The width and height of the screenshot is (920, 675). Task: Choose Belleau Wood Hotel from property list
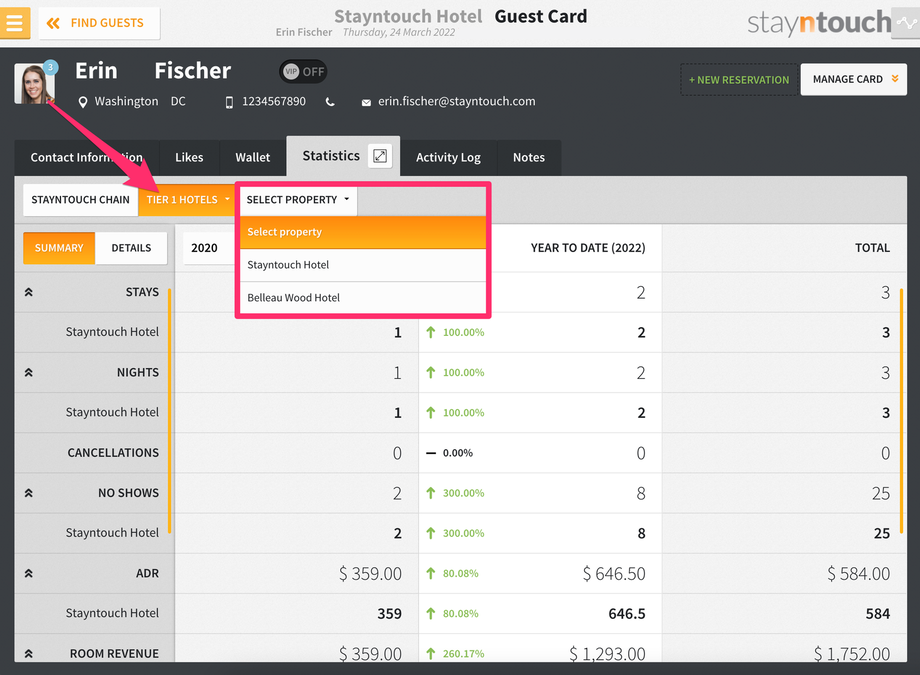pos(363,298)
